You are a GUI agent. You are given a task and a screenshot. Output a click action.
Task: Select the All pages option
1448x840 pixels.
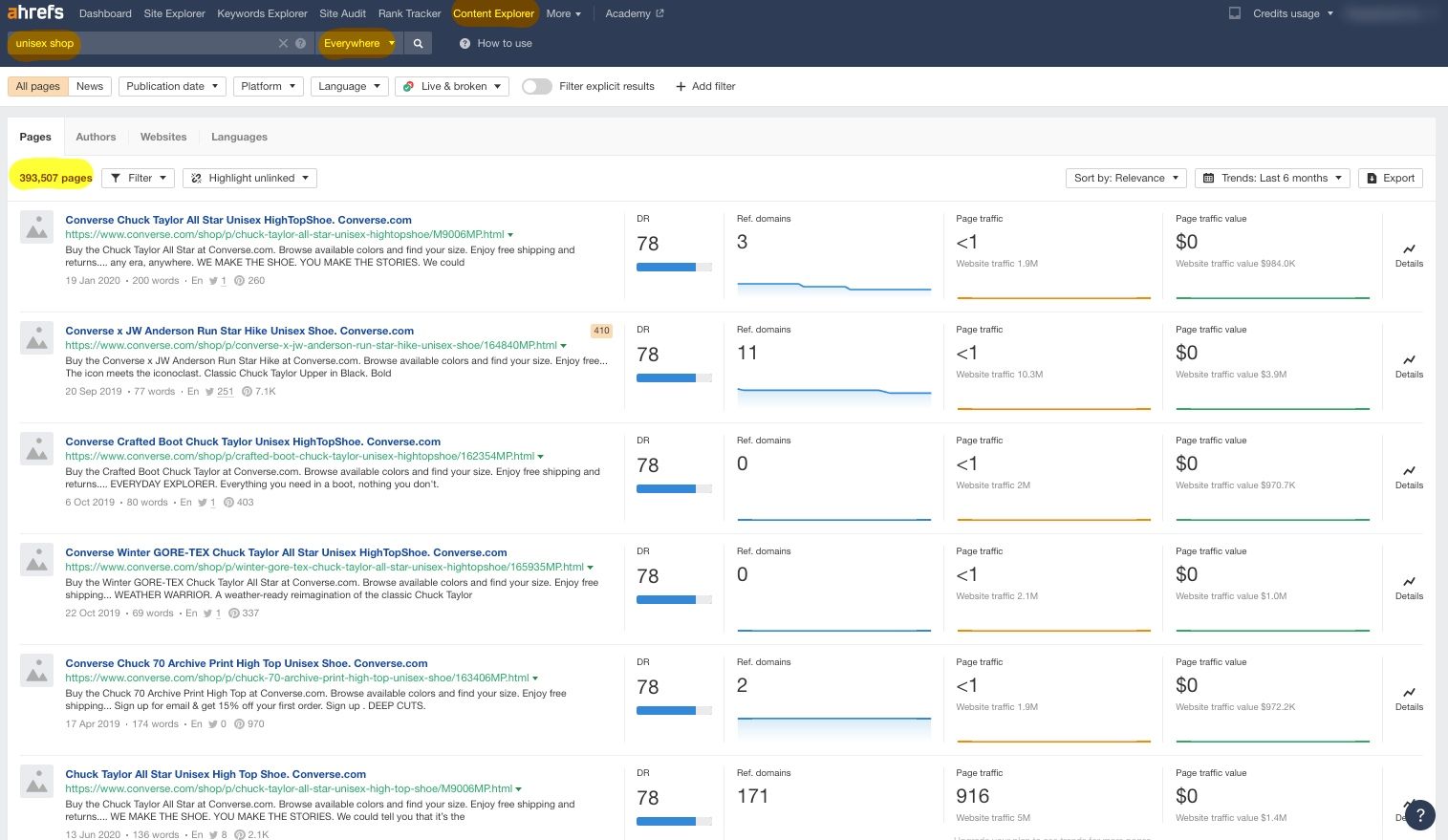point(38,86)
